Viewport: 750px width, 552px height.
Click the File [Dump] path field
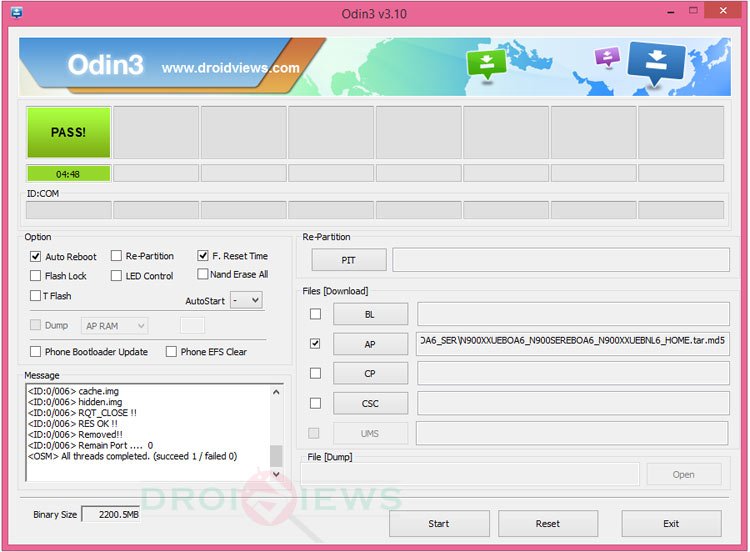(x=470, y=474)
